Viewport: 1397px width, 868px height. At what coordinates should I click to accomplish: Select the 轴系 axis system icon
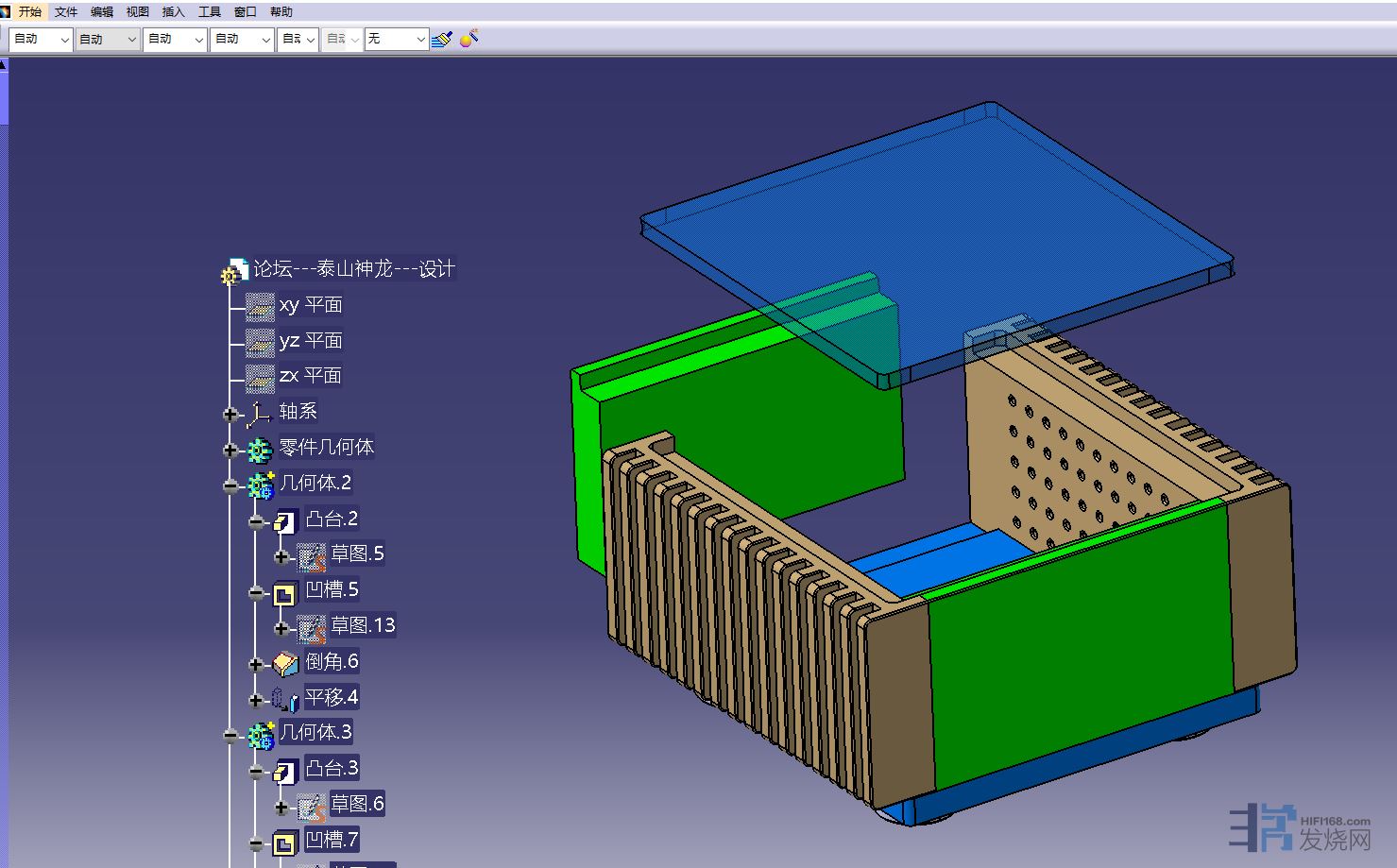pos(259,413)
